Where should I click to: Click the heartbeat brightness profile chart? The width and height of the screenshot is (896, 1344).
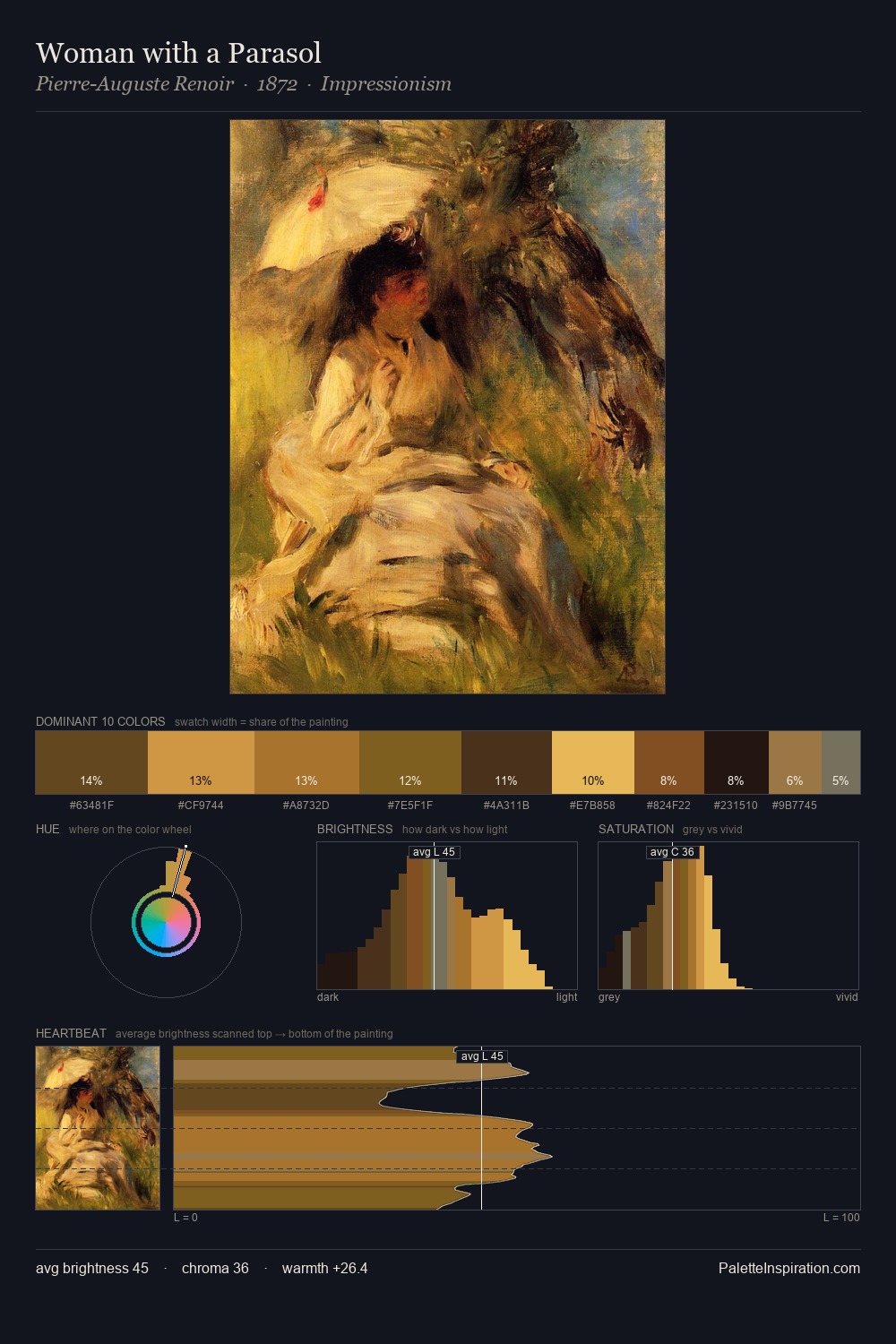pyautogui.click(x=517, y=1128)
